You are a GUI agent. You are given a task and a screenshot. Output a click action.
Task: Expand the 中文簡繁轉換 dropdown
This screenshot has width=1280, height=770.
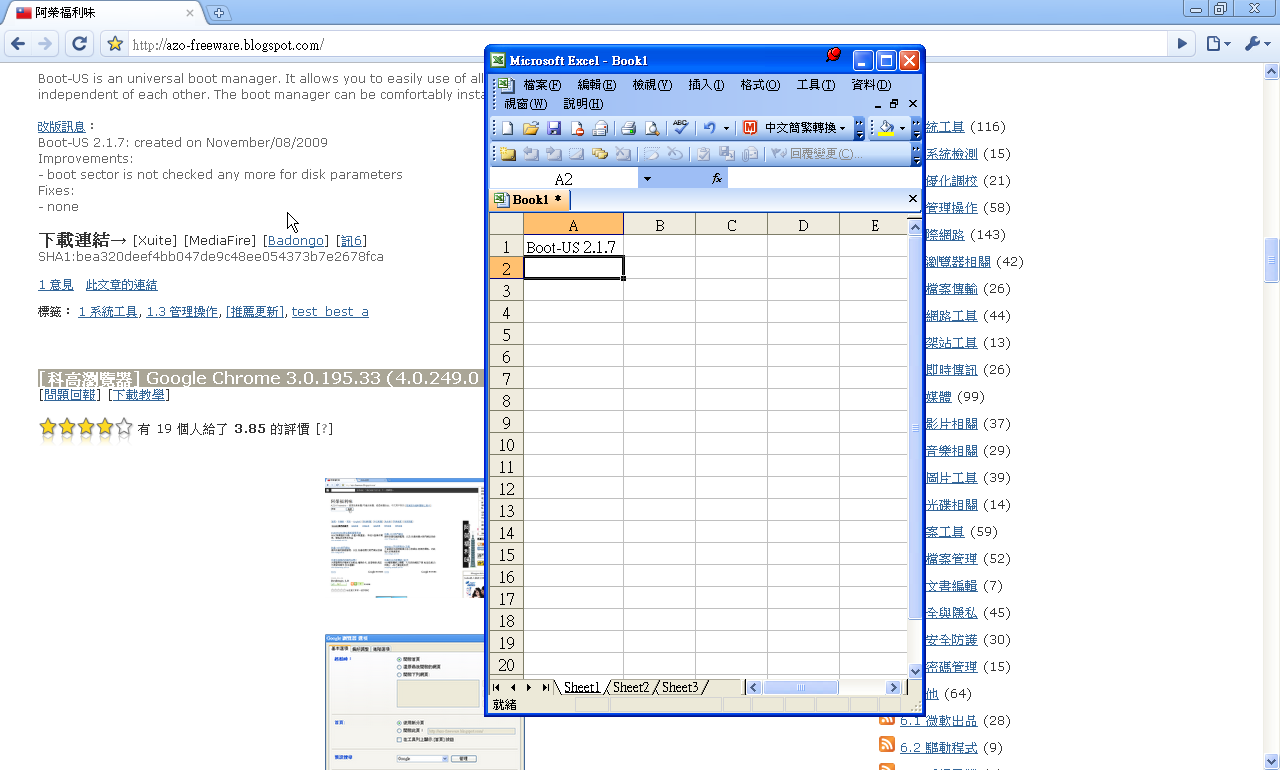click(x=842, y=128)
